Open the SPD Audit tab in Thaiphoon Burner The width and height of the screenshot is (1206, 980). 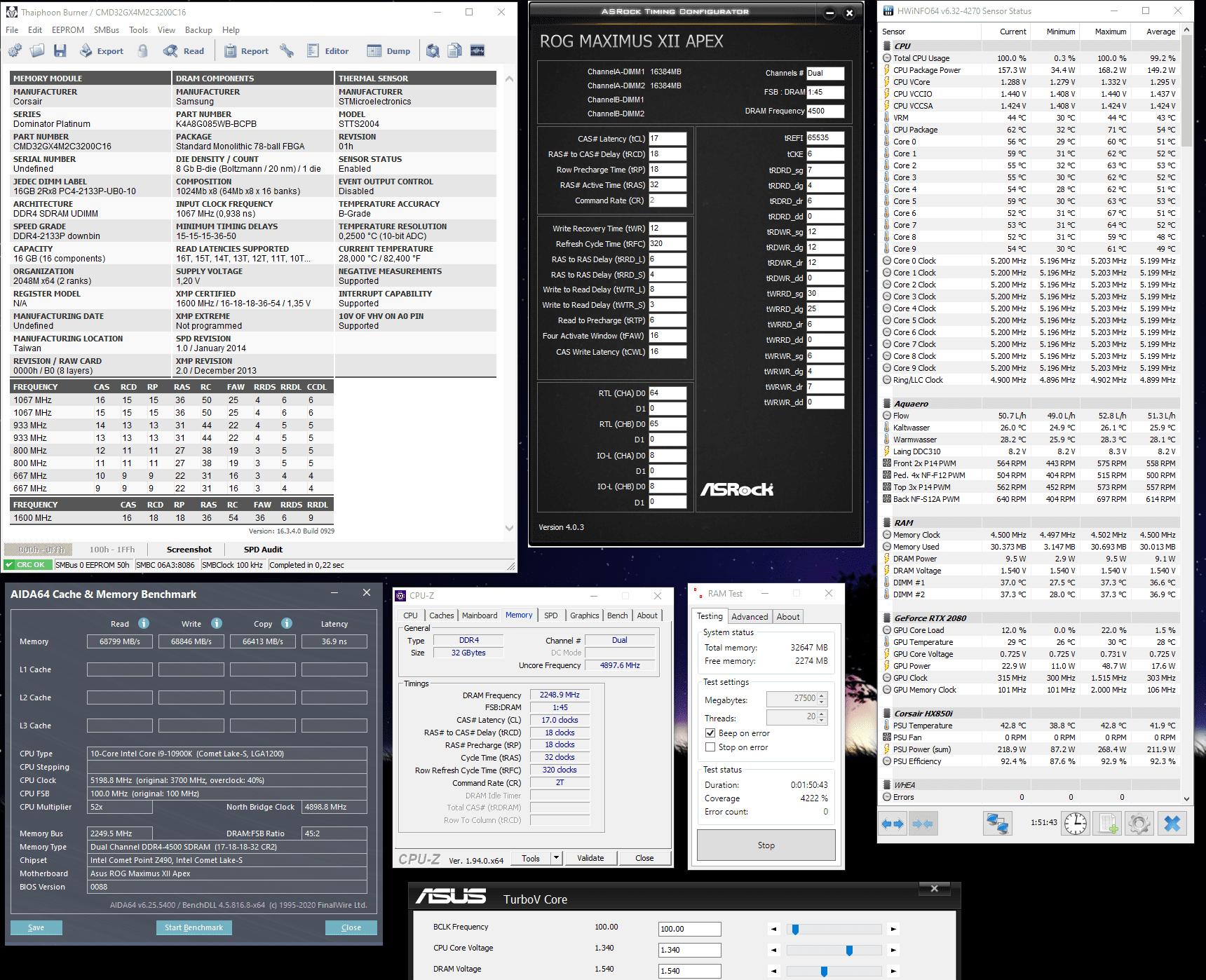point(263,550)
